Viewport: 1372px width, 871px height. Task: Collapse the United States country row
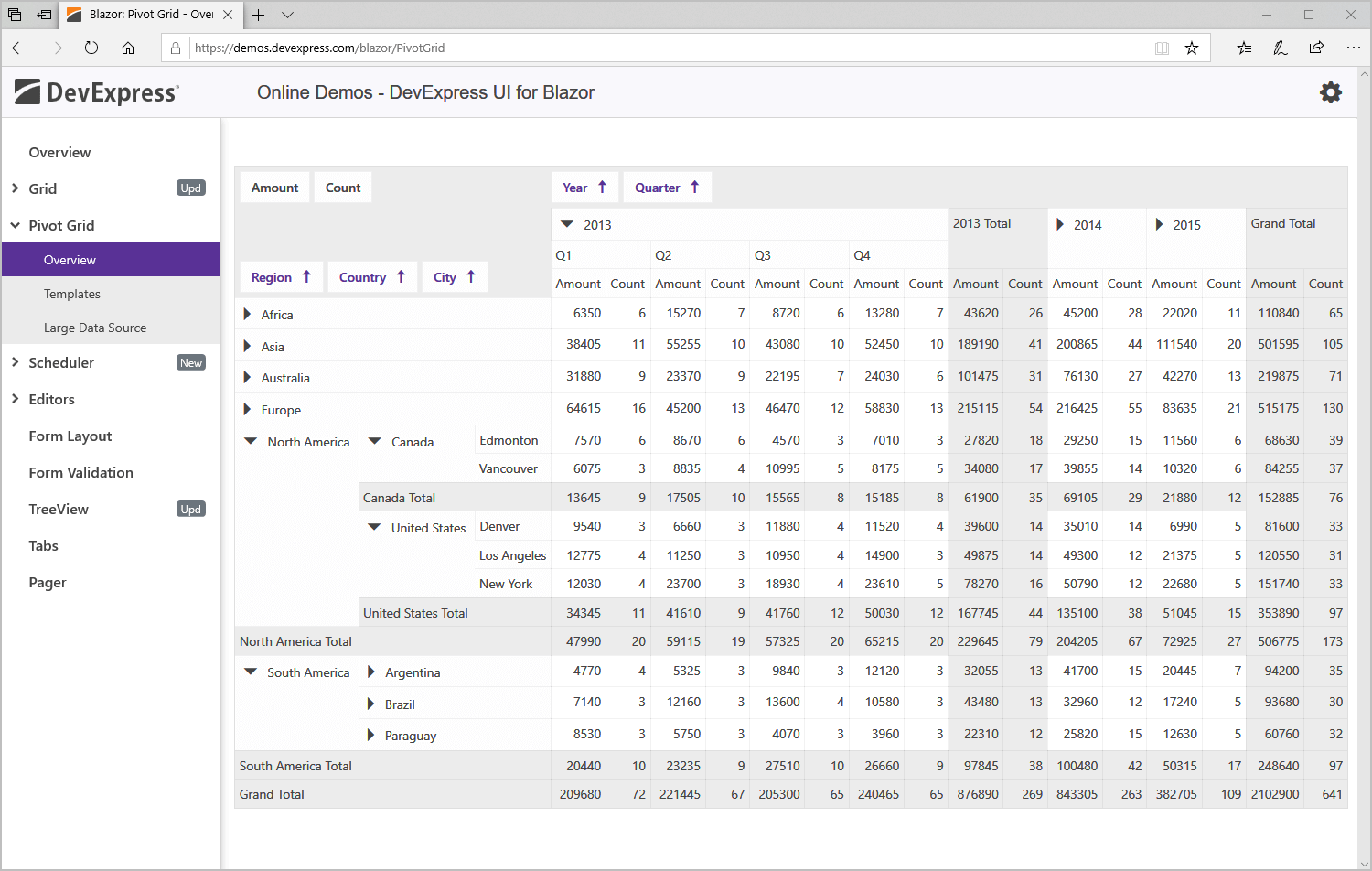point(374,527)
